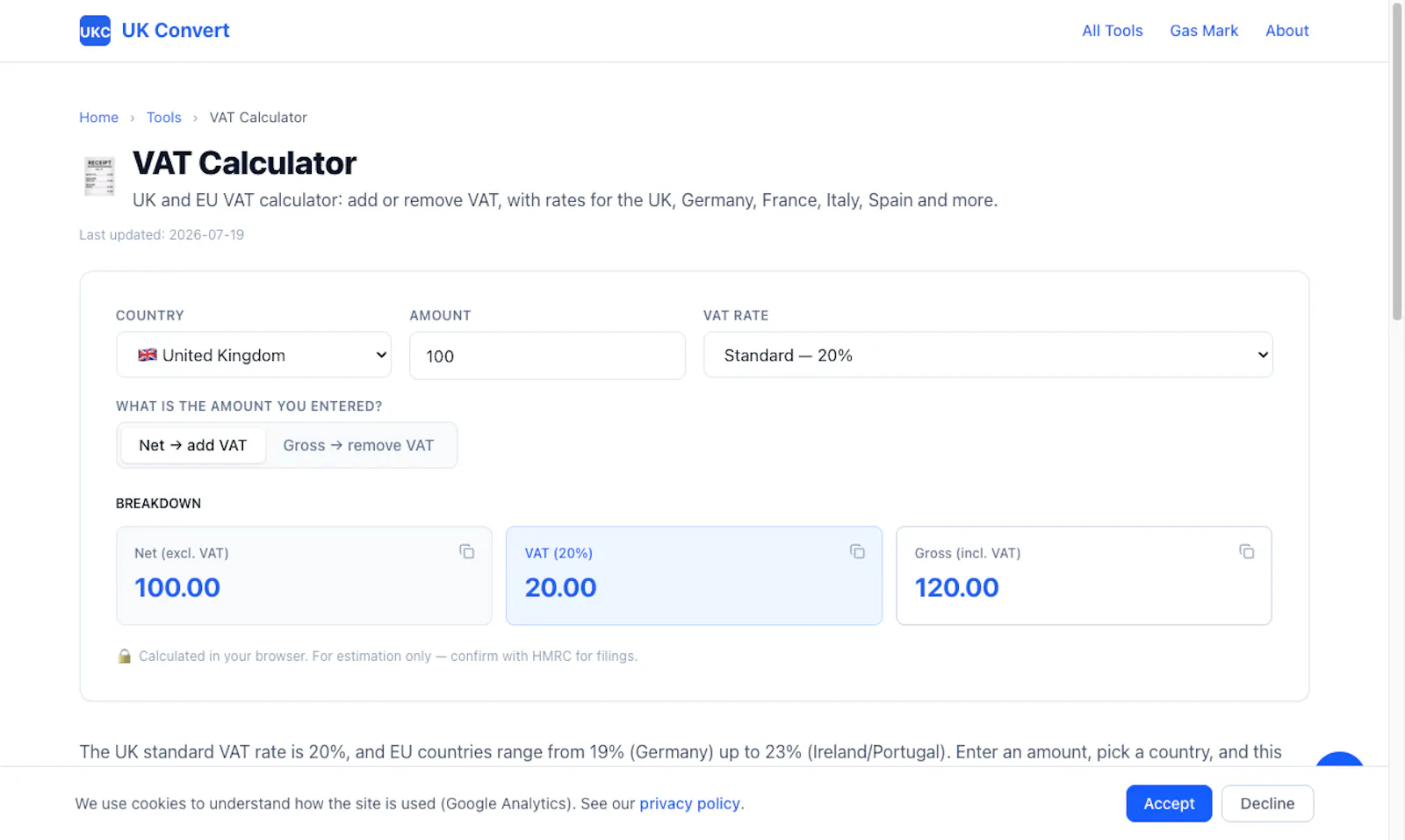Screen dimensions: 1405x840
Task: Open All Tools in navigation
Action: point(1113,31)
